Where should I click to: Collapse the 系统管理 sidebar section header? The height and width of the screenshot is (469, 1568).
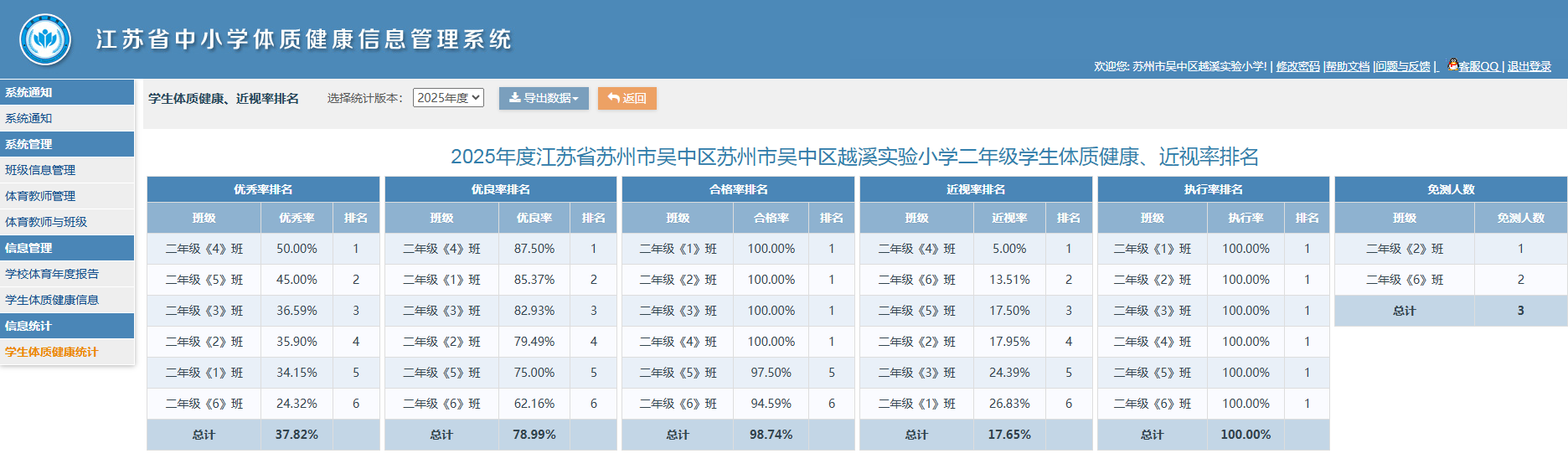coord(29,144)
